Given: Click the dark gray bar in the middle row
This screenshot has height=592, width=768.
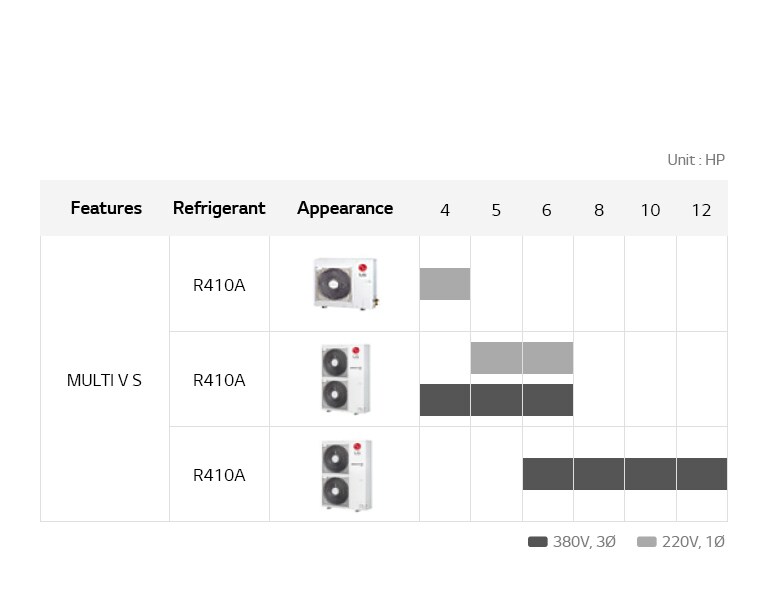Looking at the screenshot, I should point(496,400).
